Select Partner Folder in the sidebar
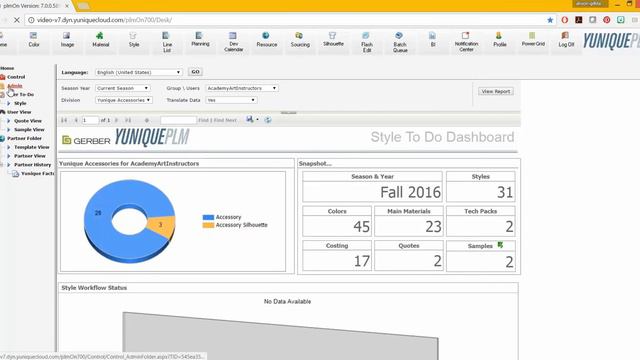 click(24, 138)
